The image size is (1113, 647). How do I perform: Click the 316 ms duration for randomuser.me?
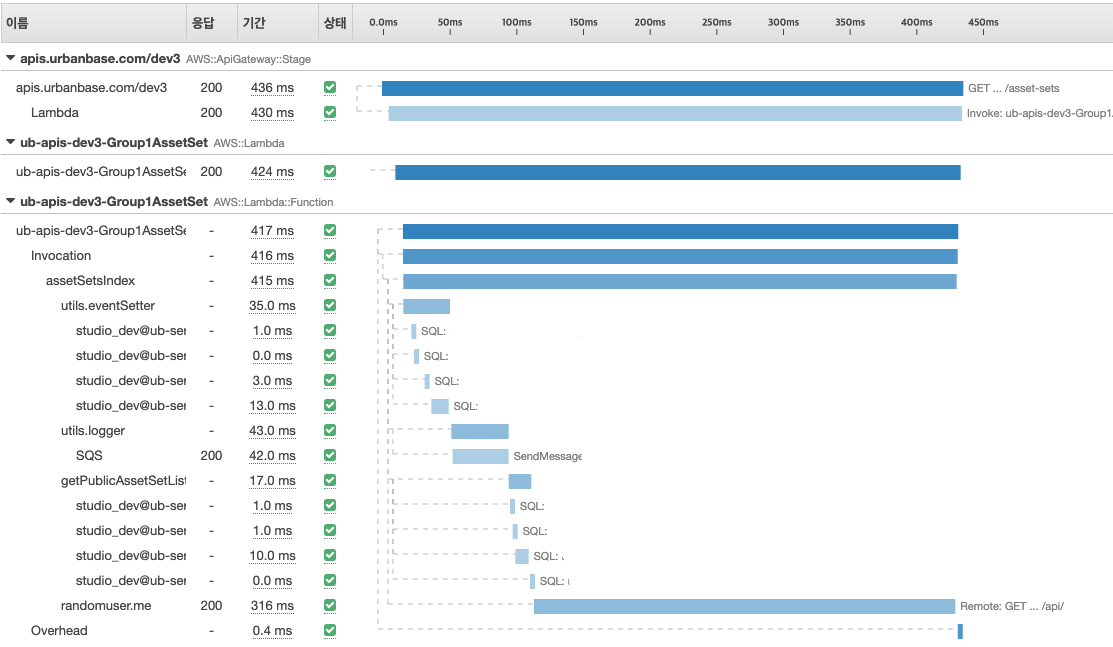click(272, 606)
